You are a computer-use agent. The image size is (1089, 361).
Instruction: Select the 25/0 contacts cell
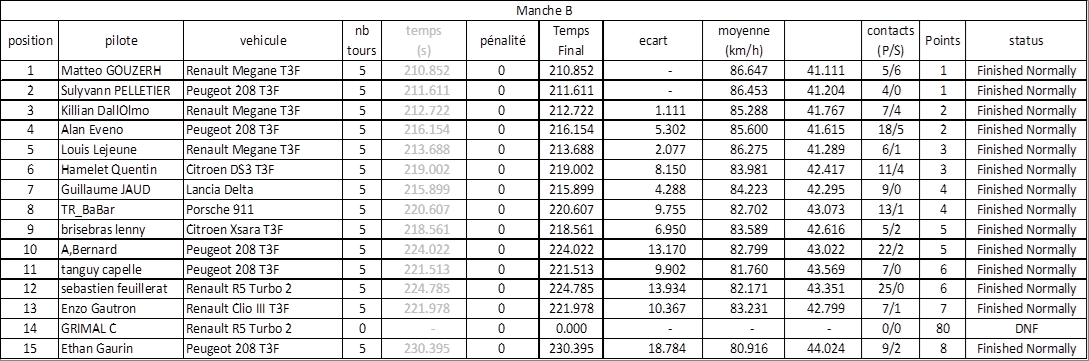(890, 289)
